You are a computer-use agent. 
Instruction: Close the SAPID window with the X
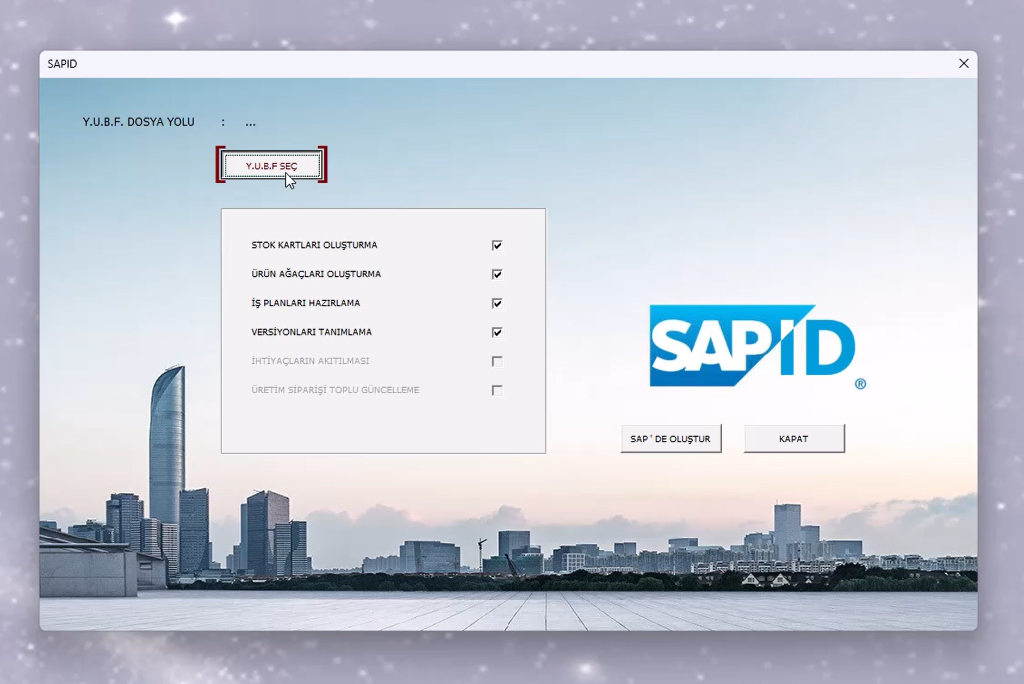[963, 63]
